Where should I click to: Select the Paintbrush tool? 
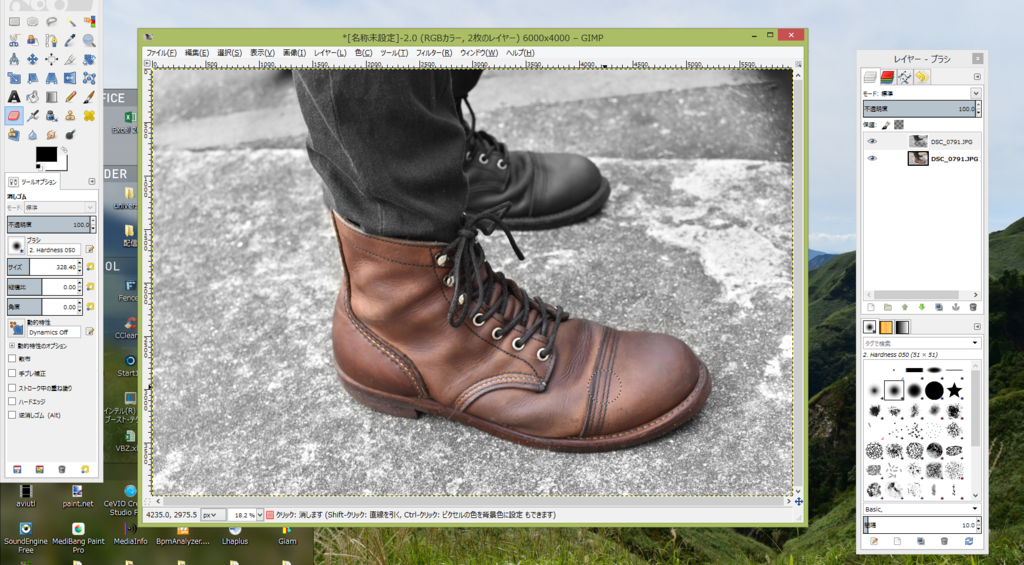coord(89,97)
